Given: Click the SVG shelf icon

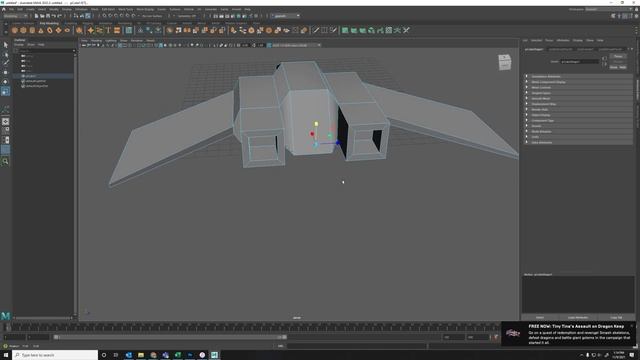Looking at the screenshot, I should click(117, 30).
